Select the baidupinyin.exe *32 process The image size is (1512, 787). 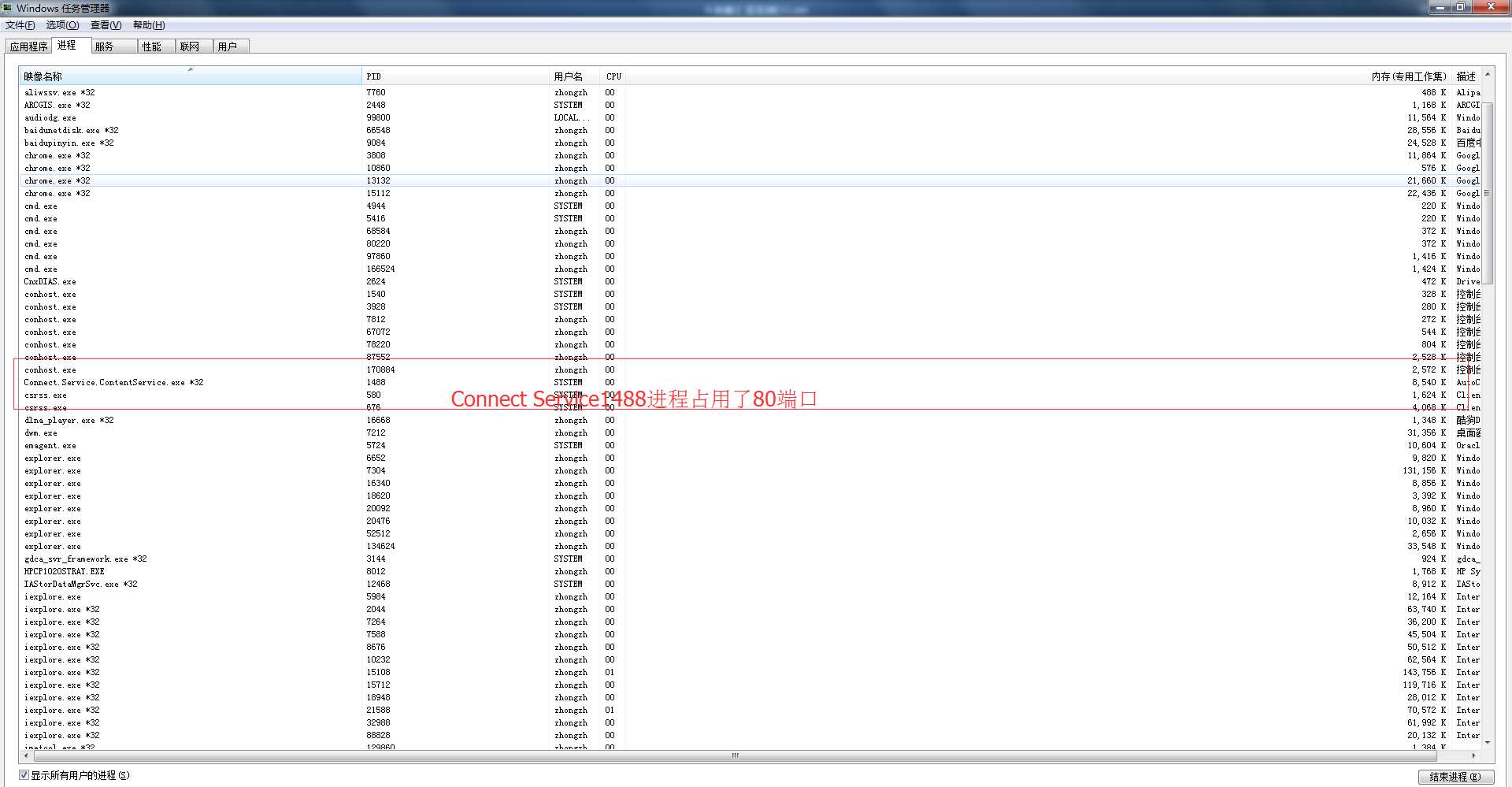[x=750, y=143]
